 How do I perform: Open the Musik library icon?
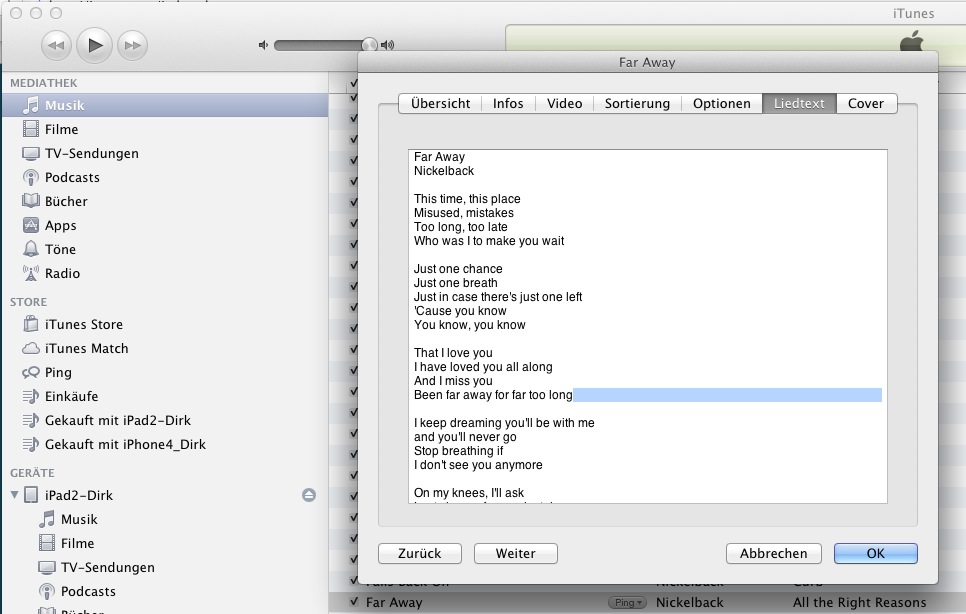(31, 106)
